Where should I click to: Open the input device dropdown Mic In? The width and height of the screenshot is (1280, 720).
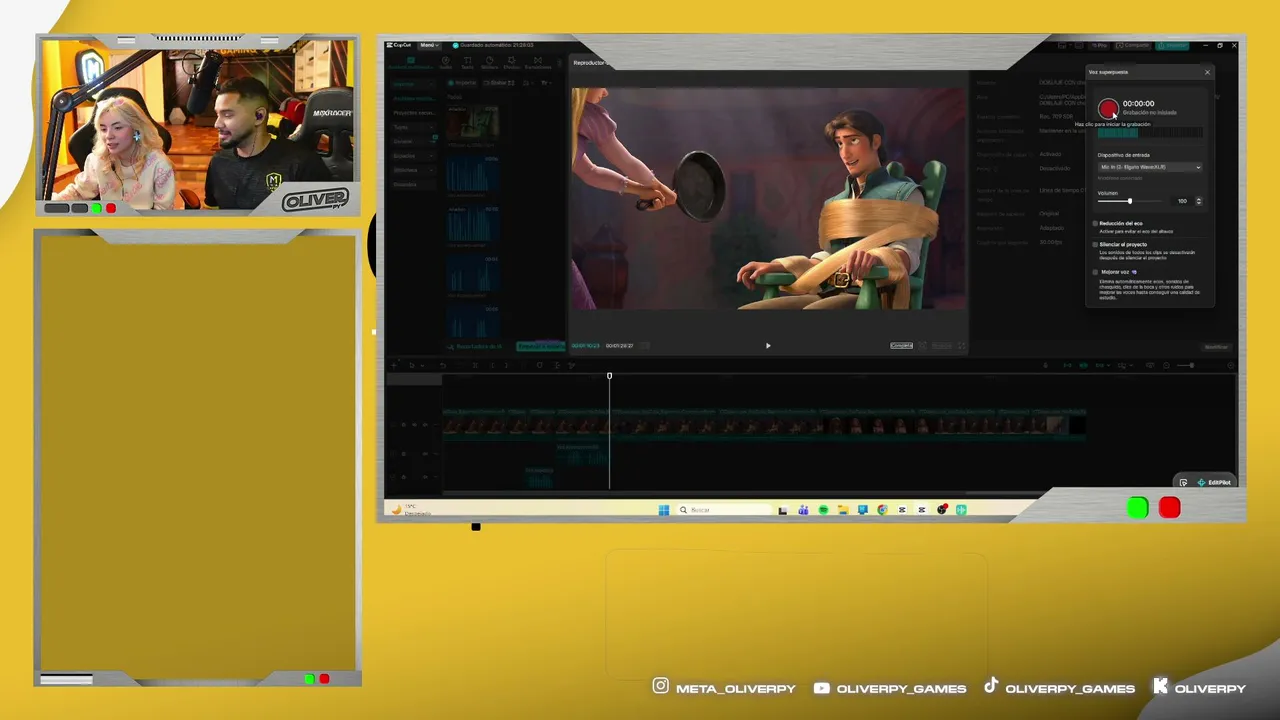pyautogui.click(x=1150, y=167)
